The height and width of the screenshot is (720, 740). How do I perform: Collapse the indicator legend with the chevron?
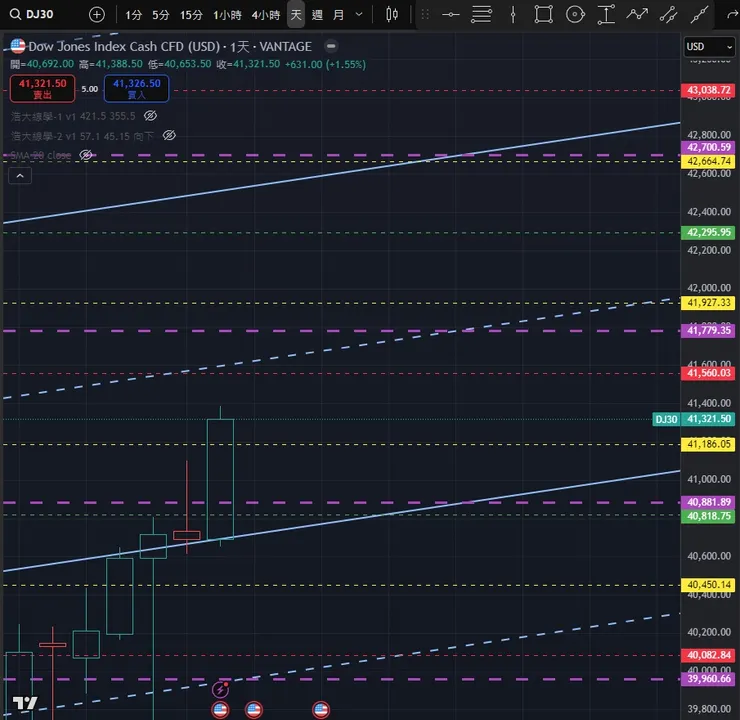[x=20, y=176]
